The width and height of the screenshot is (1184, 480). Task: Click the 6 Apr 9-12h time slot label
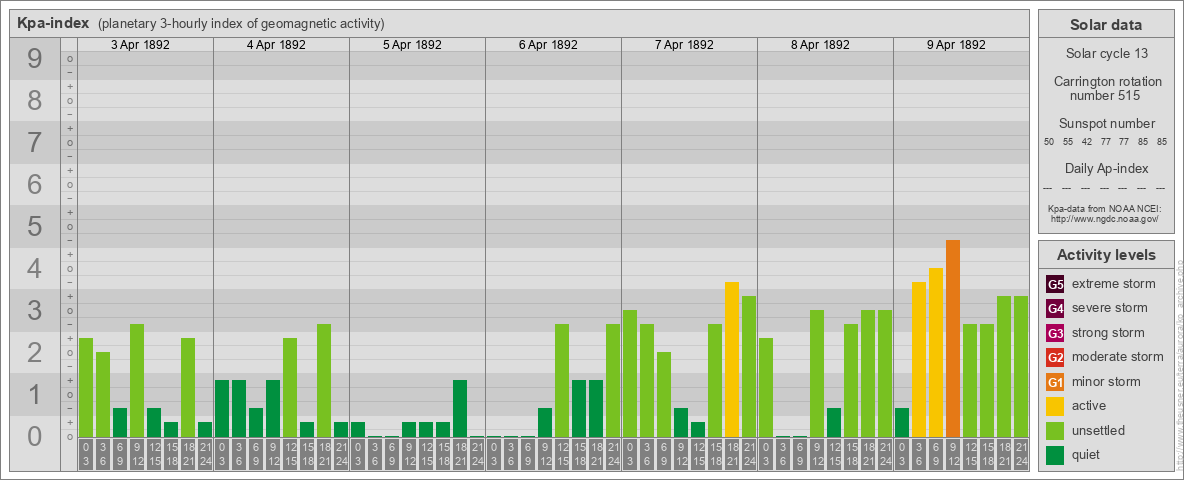tap(545, 454)
